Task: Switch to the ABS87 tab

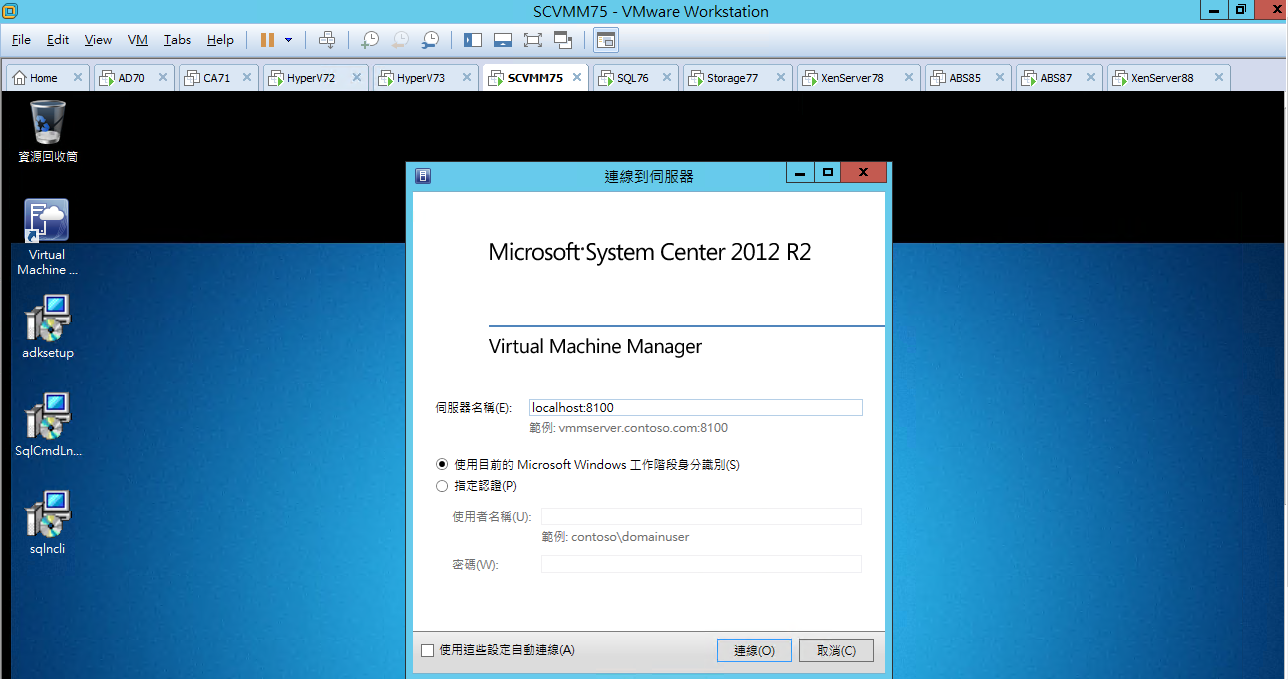Action: [x=1059, y=78]
